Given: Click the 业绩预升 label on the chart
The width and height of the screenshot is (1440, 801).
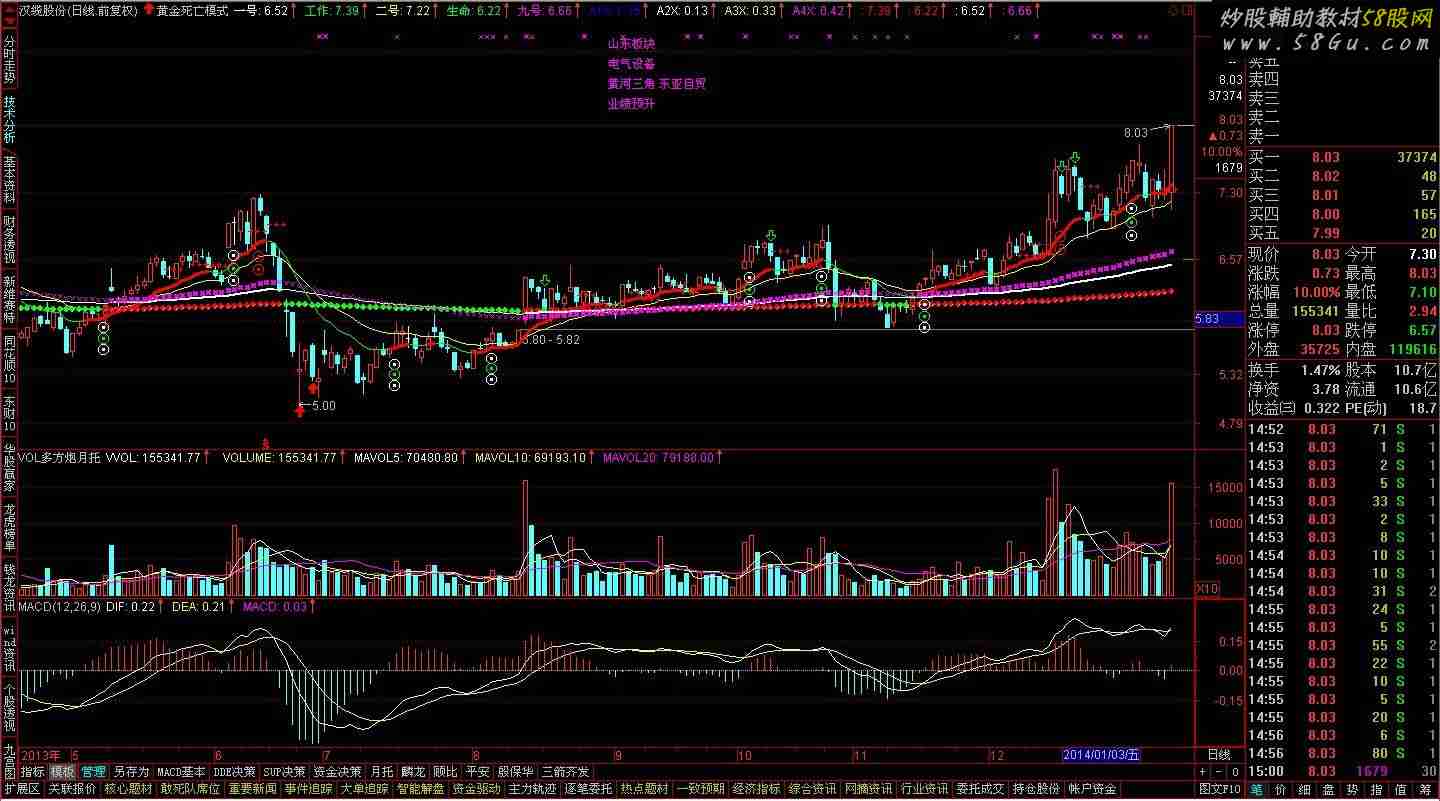Looking at the screenshot, I should point(631,104).
